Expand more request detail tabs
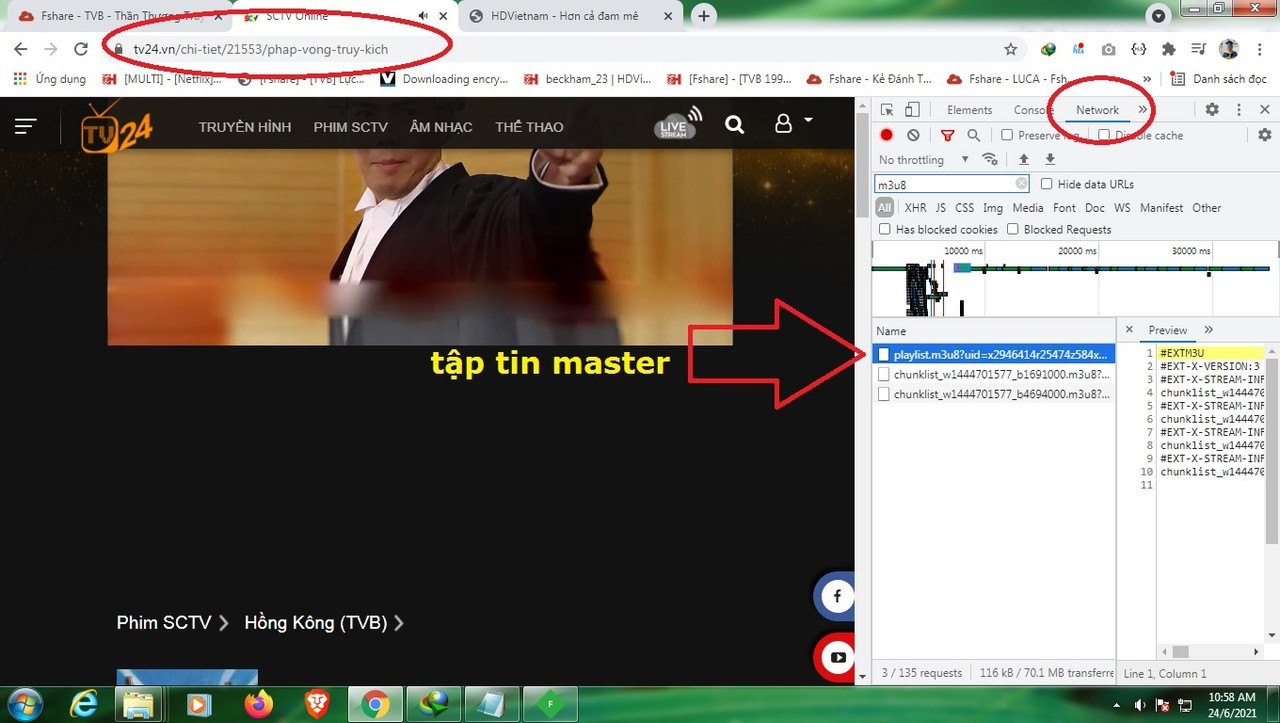Viewport: 1280px width, 723px height. coord(1208,330)
